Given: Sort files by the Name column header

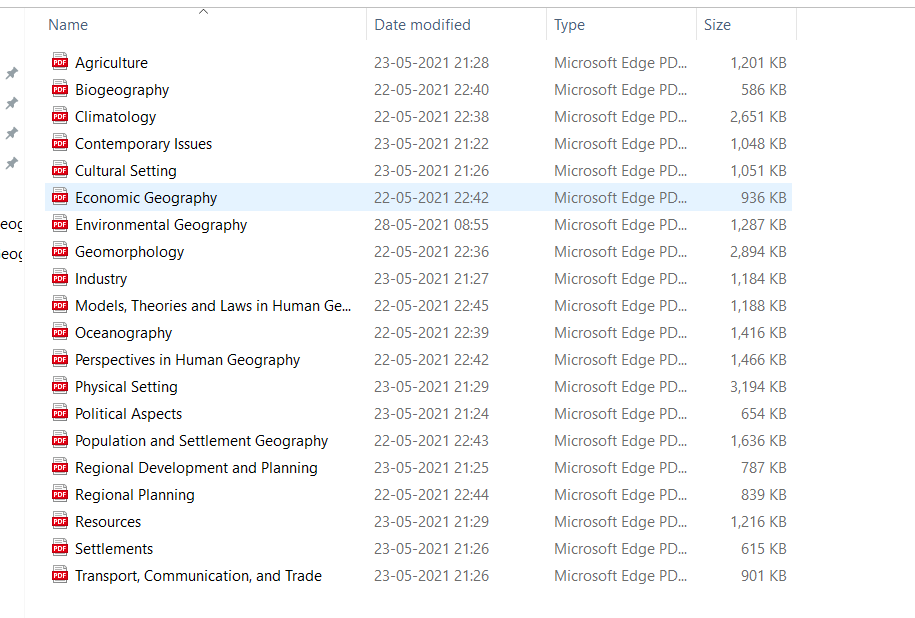Looking at the screenshot, I should click(68, 25).
